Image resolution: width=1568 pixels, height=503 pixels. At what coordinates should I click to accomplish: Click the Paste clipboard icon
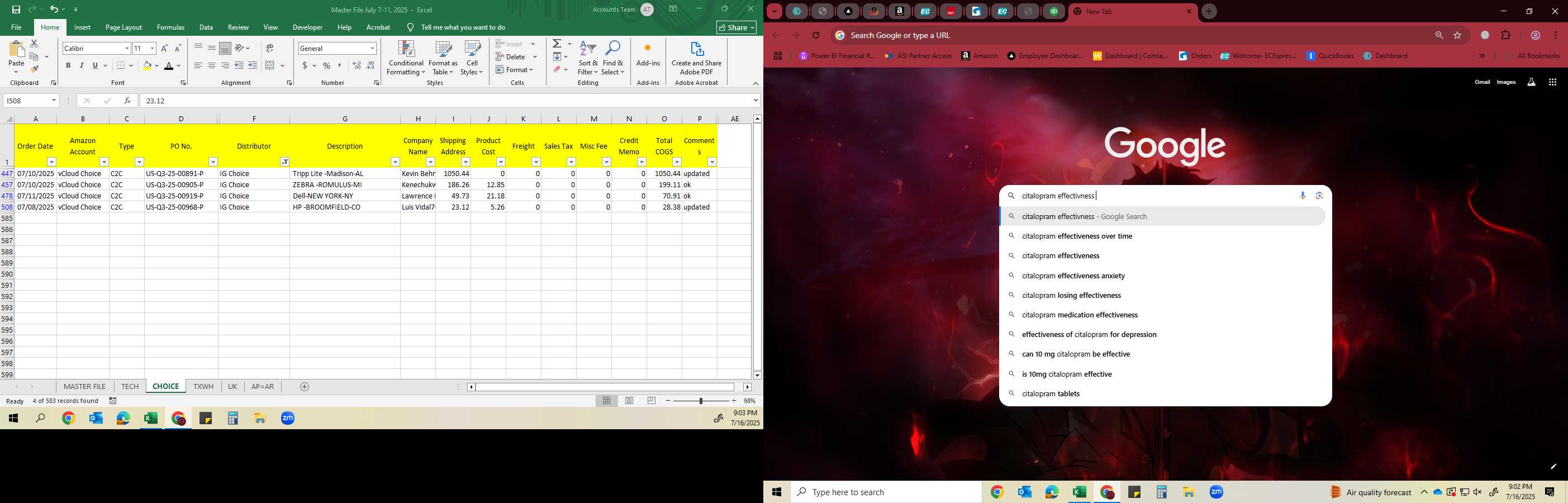[x=16, y=50]
